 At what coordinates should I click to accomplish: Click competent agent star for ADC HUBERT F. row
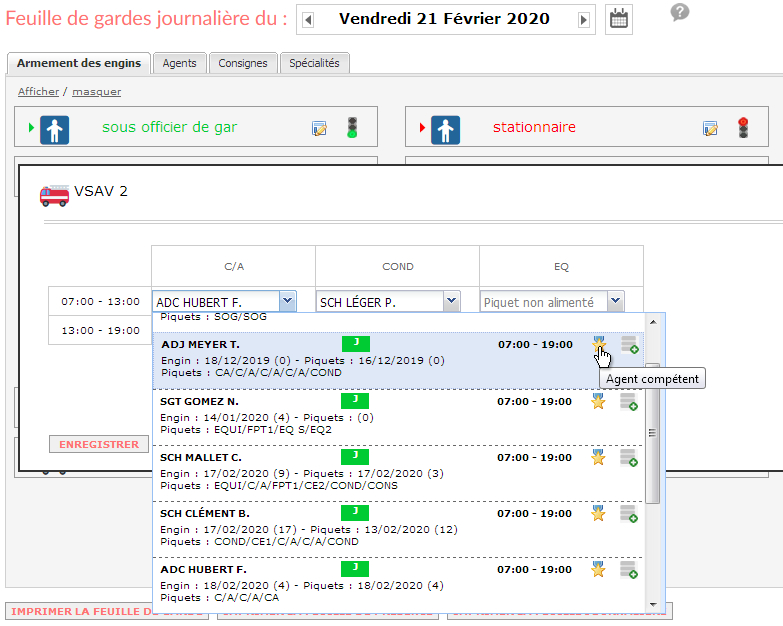pyautogui.click(x=598, y=569)
